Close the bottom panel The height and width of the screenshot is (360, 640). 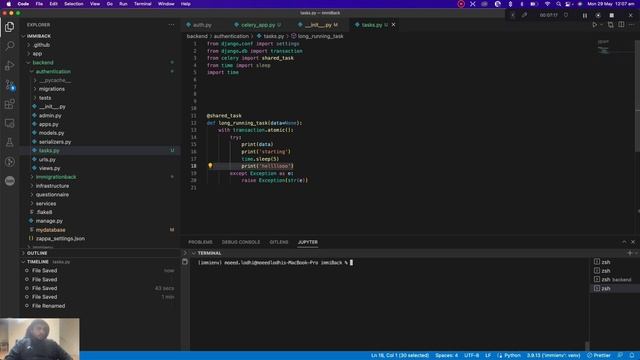point(633,242)
